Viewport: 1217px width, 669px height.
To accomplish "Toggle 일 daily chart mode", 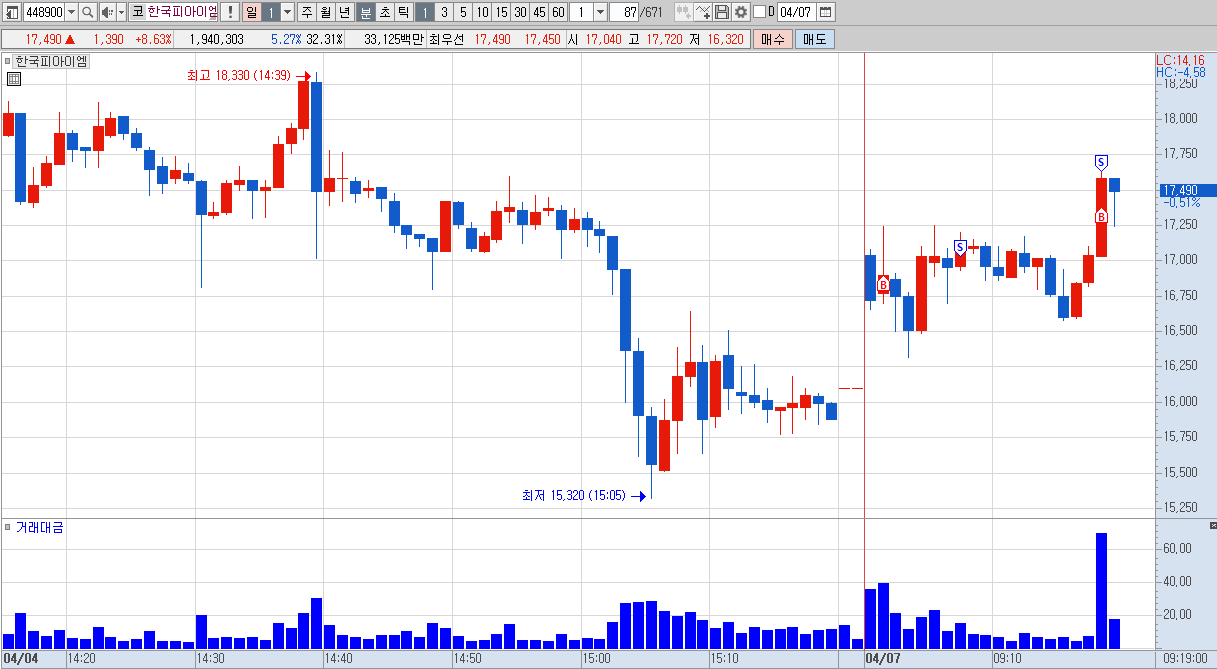I will [x=251, y=12].
